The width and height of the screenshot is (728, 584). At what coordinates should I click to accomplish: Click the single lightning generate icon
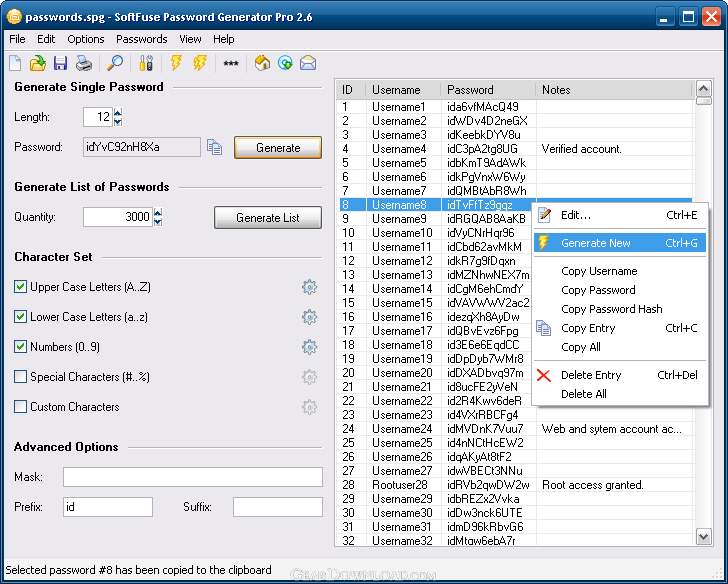(x=176, y=63)
